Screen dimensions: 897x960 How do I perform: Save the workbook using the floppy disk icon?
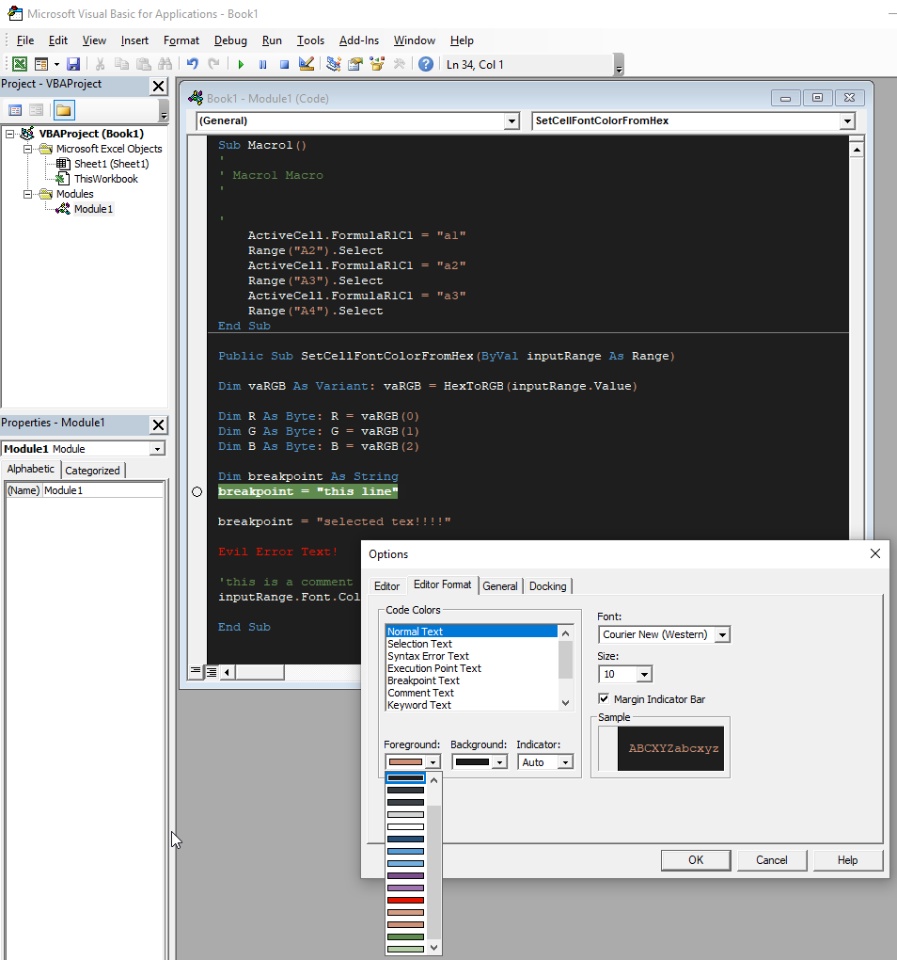[x=73, y=64]
